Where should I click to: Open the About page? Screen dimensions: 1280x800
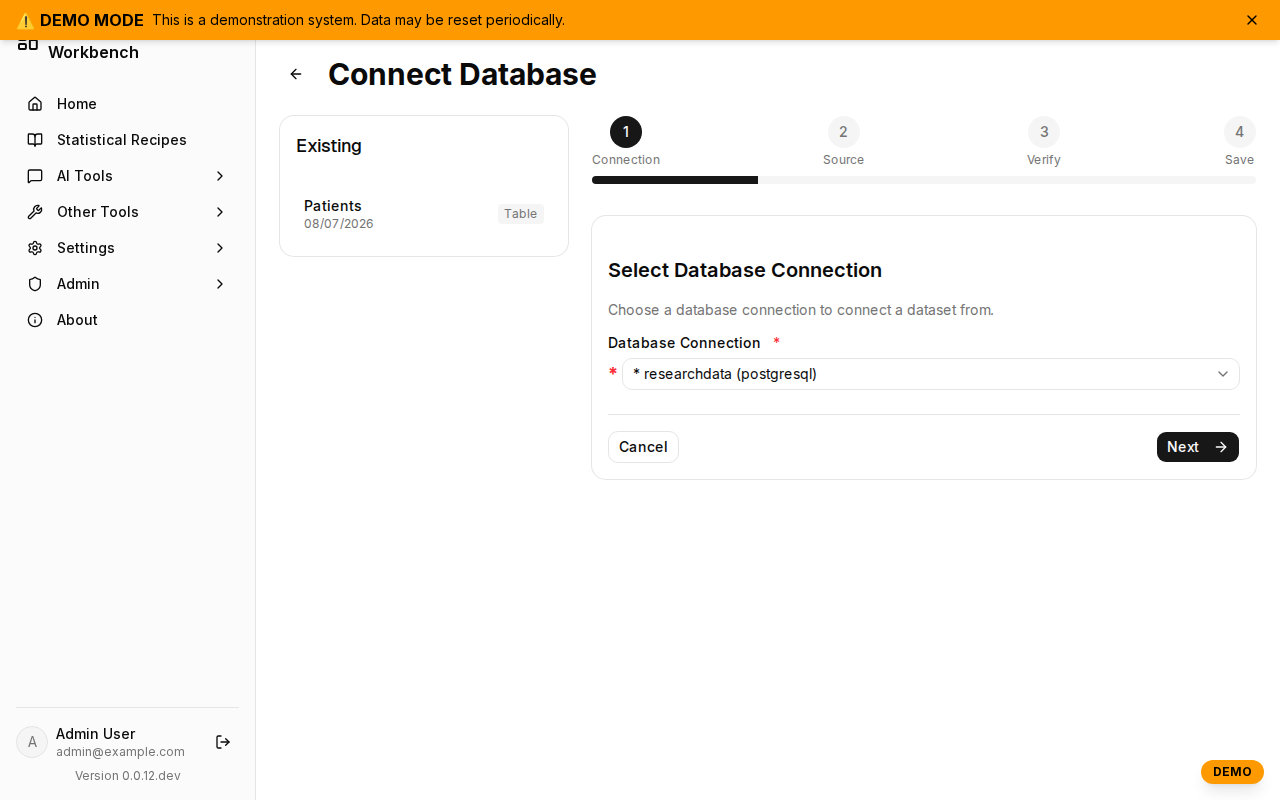(x=127, y=320)
